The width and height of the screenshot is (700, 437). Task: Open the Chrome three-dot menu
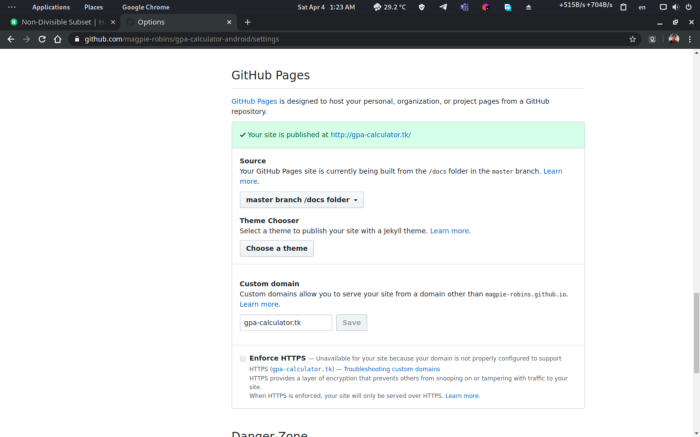690,39
